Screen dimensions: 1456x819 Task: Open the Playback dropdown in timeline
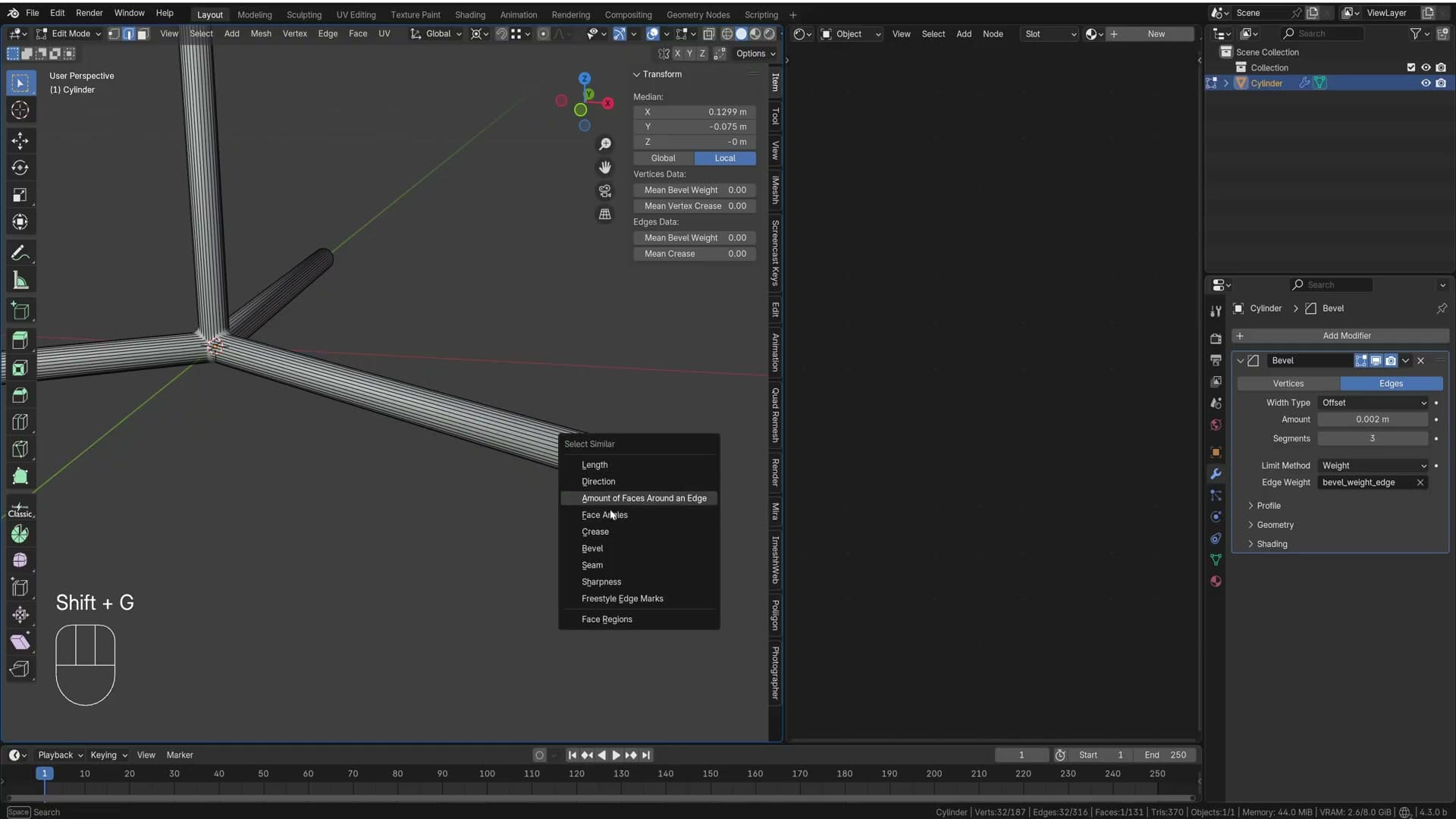click(61, 755)
